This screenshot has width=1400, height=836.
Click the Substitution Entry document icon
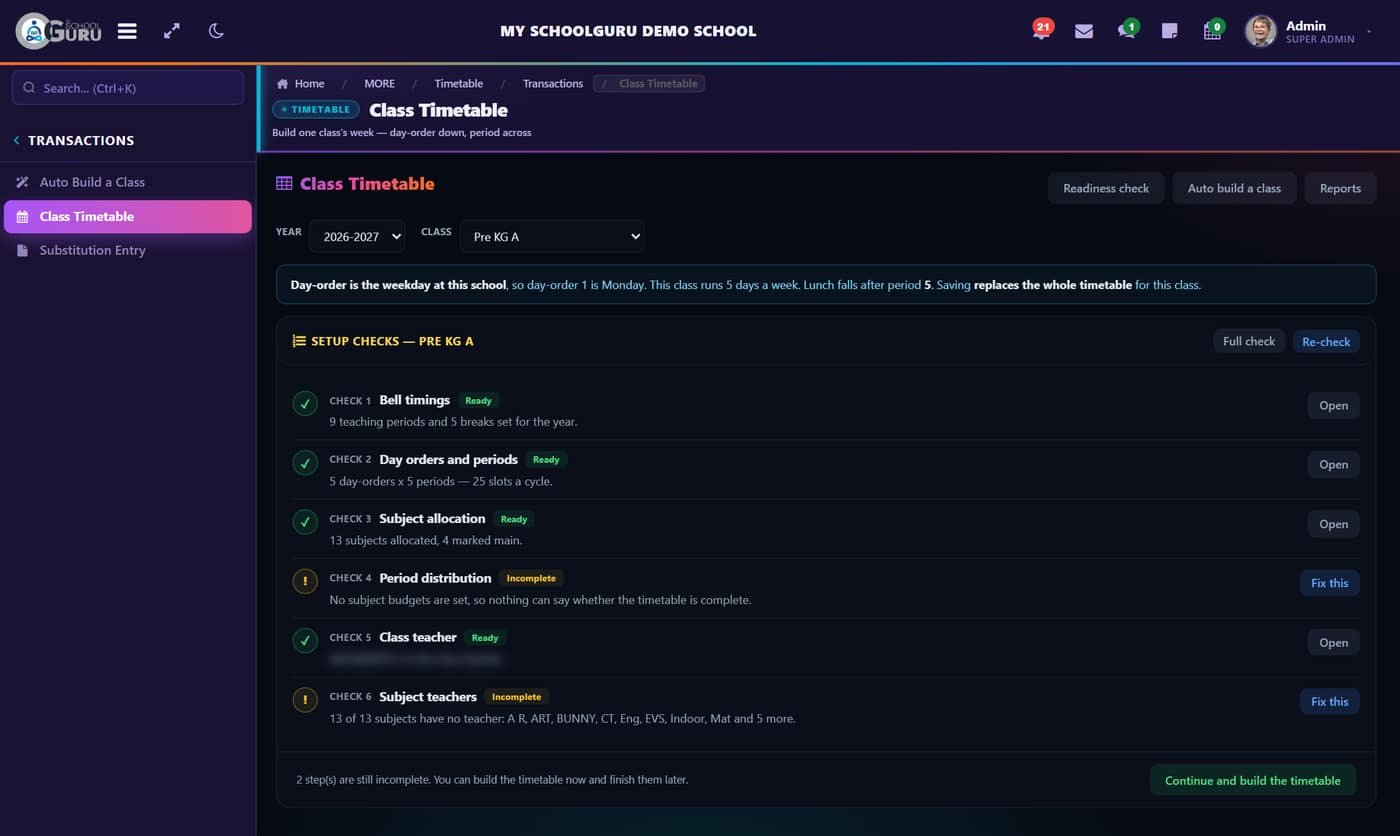click(x=22, y=250)
